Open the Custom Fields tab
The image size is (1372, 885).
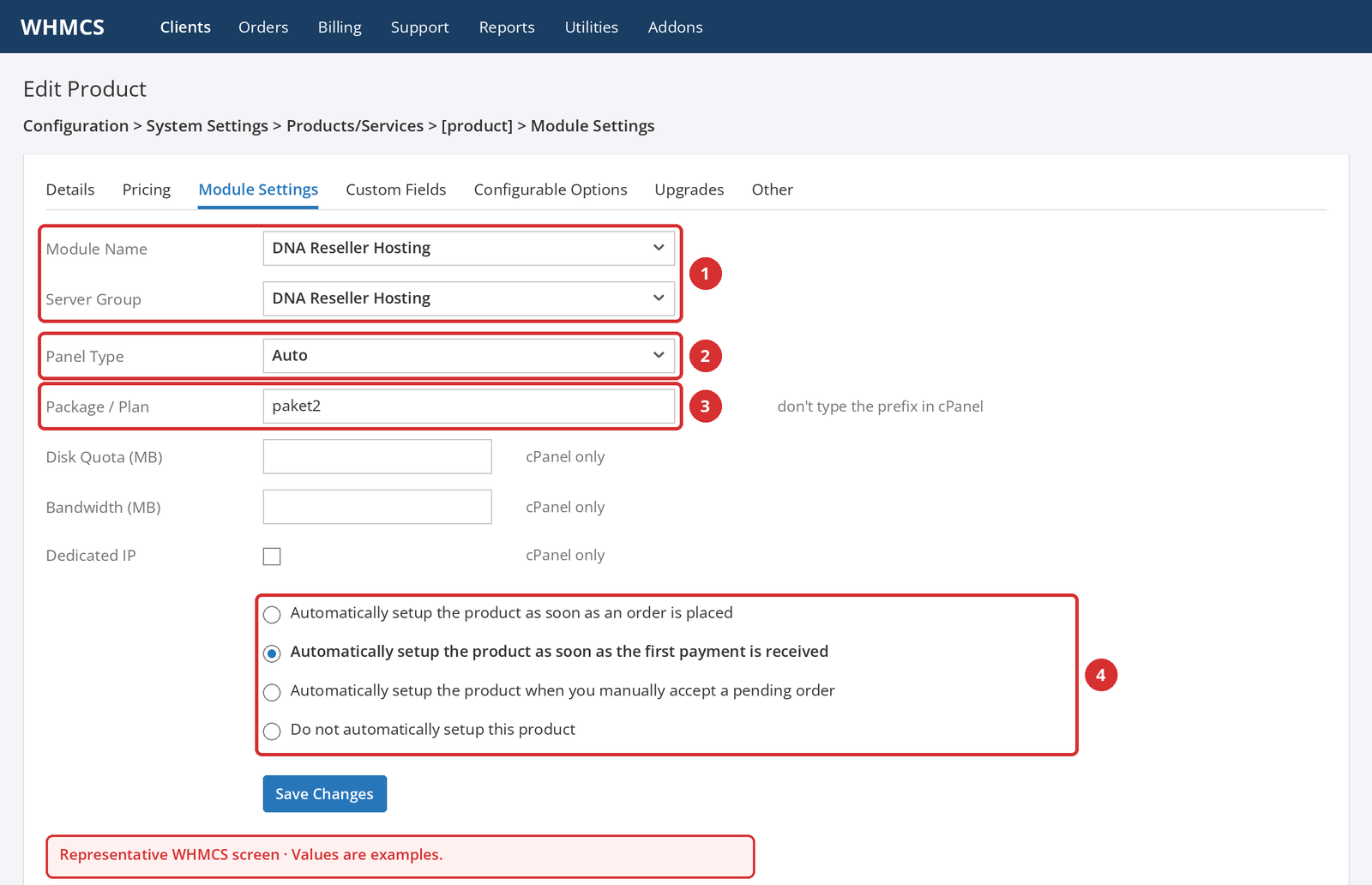(396, 190)
